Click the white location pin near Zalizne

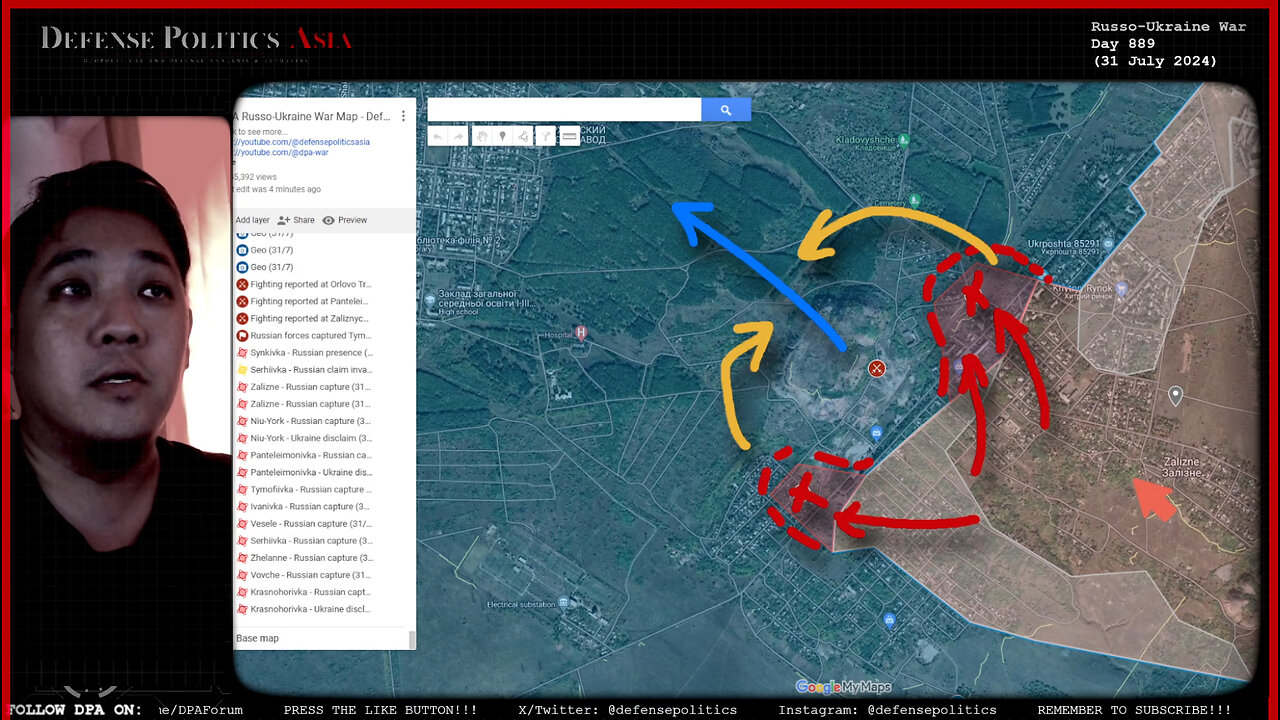coord(1176,396)
